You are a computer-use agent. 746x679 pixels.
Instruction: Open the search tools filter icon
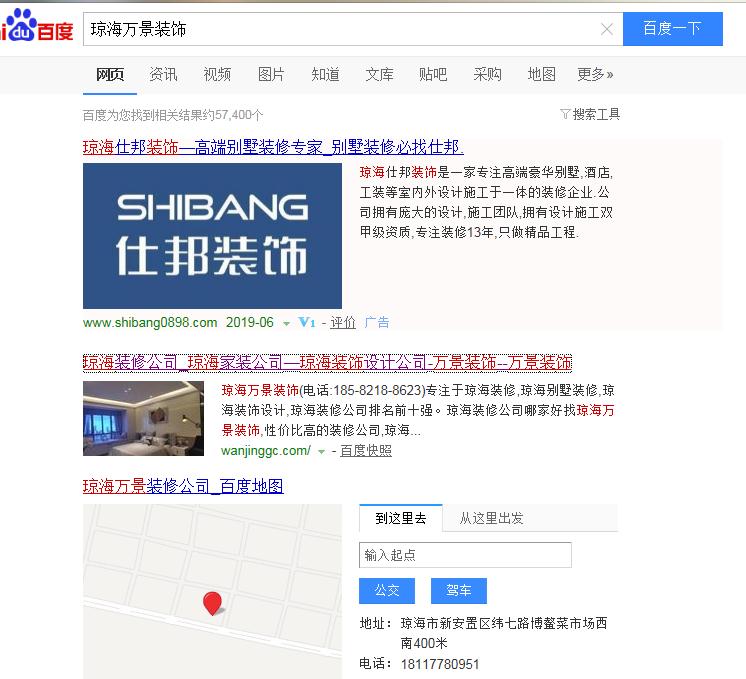point(565,114)
